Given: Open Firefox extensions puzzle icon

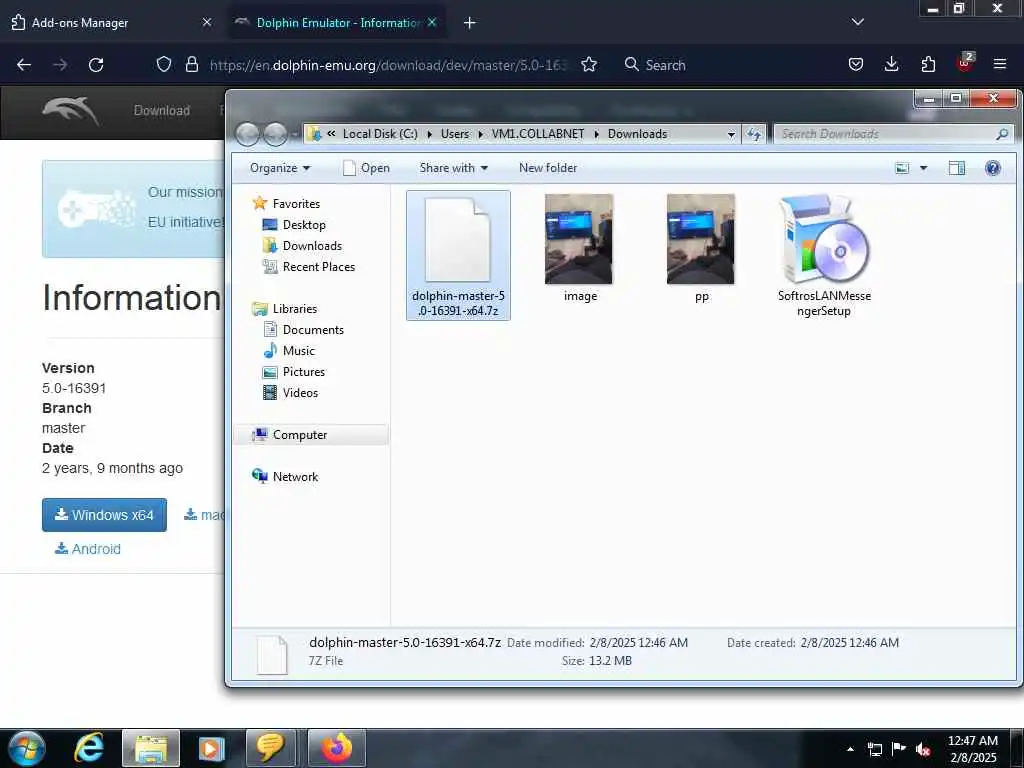Looking at the screenshot, I should [928, 64].
